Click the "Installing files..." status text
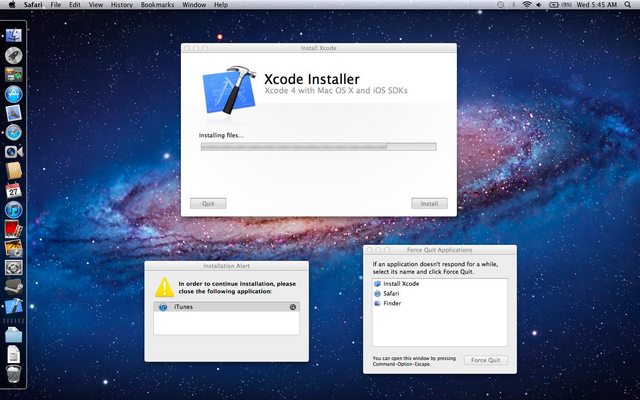The width and height of the screenshot is (640, 400). [221, 136]
